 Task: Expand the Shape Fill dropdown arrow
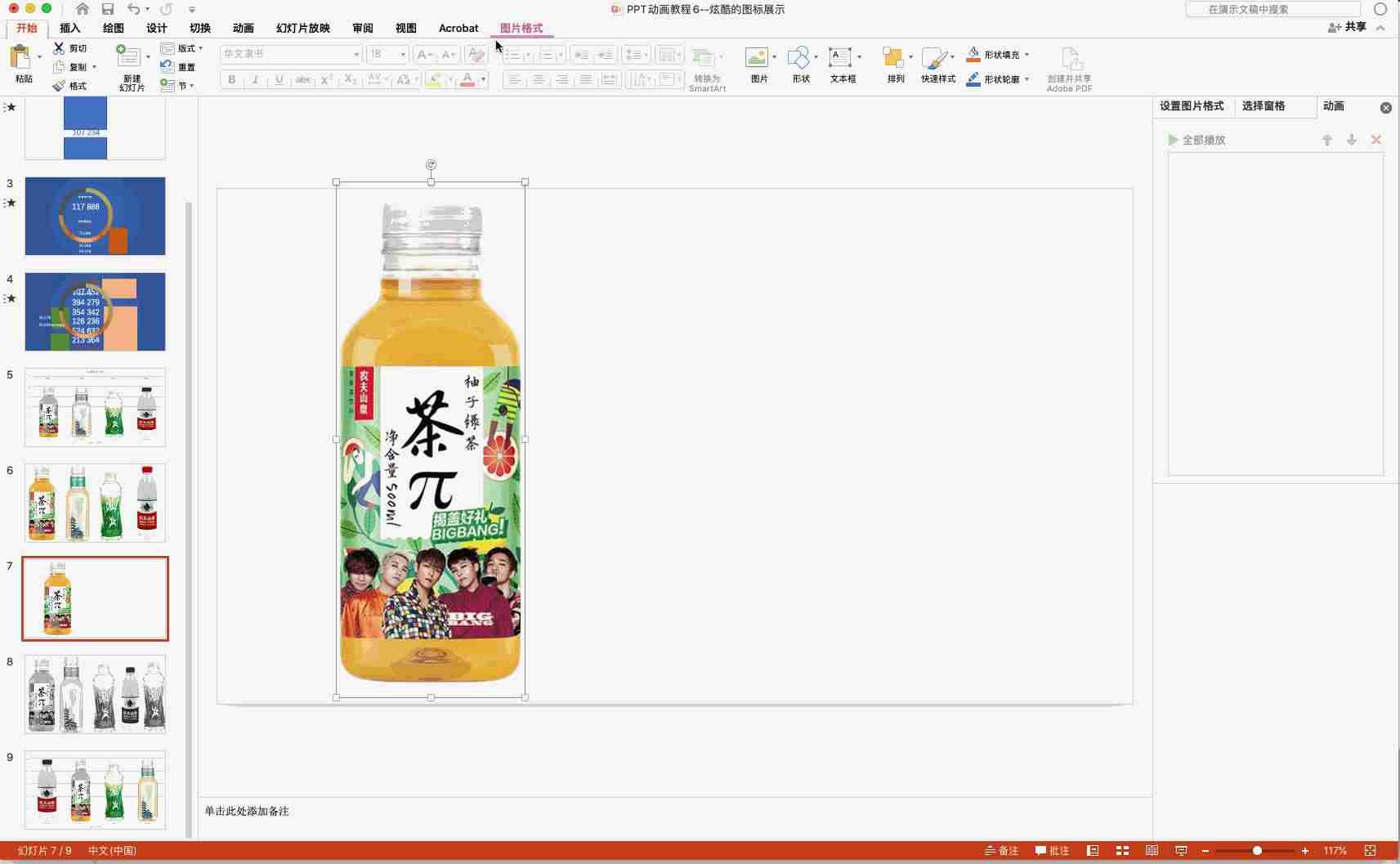(1027, 55)
